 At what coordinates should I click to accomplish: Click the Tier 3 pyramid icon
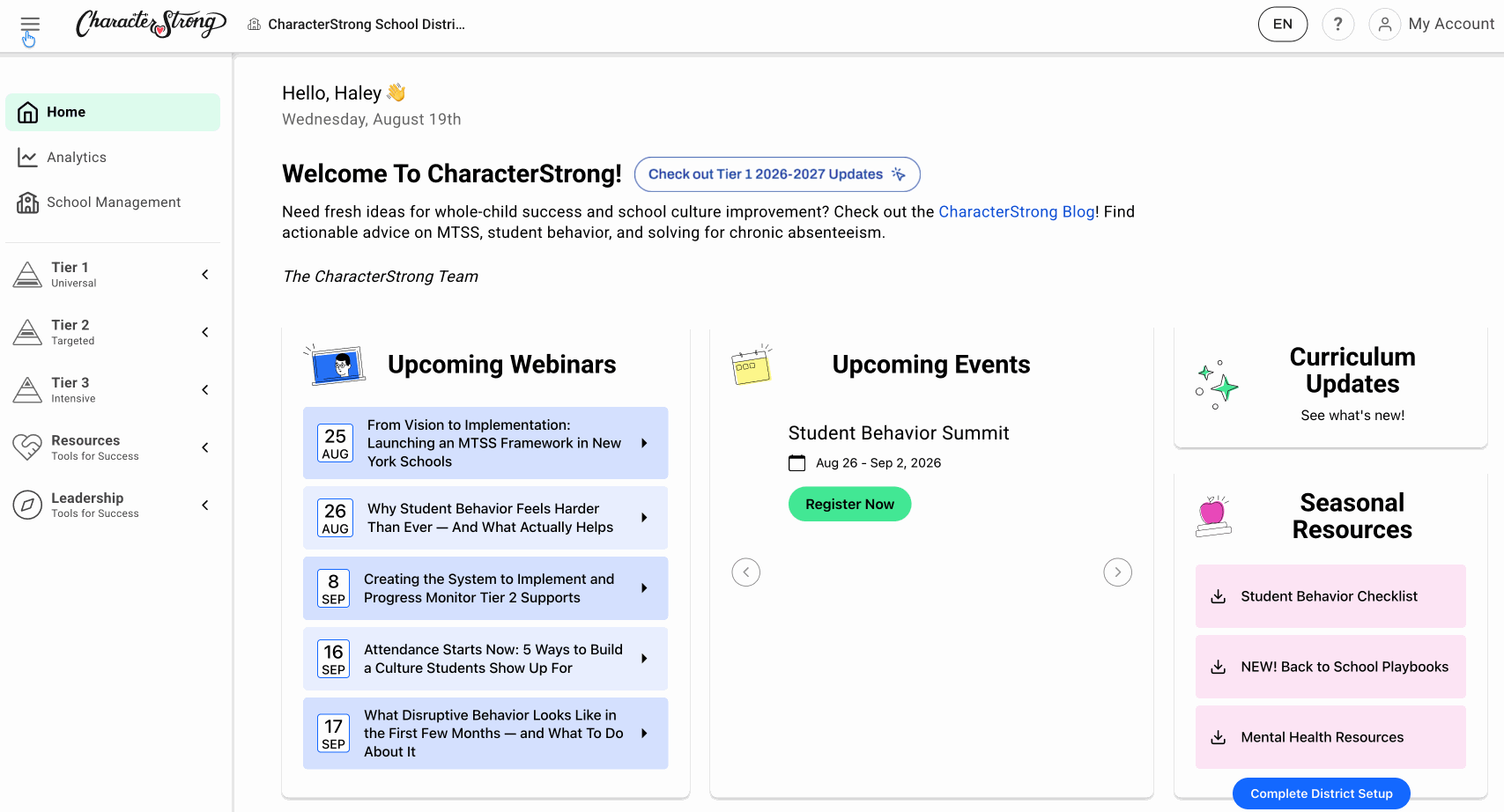tap(27, 390)
